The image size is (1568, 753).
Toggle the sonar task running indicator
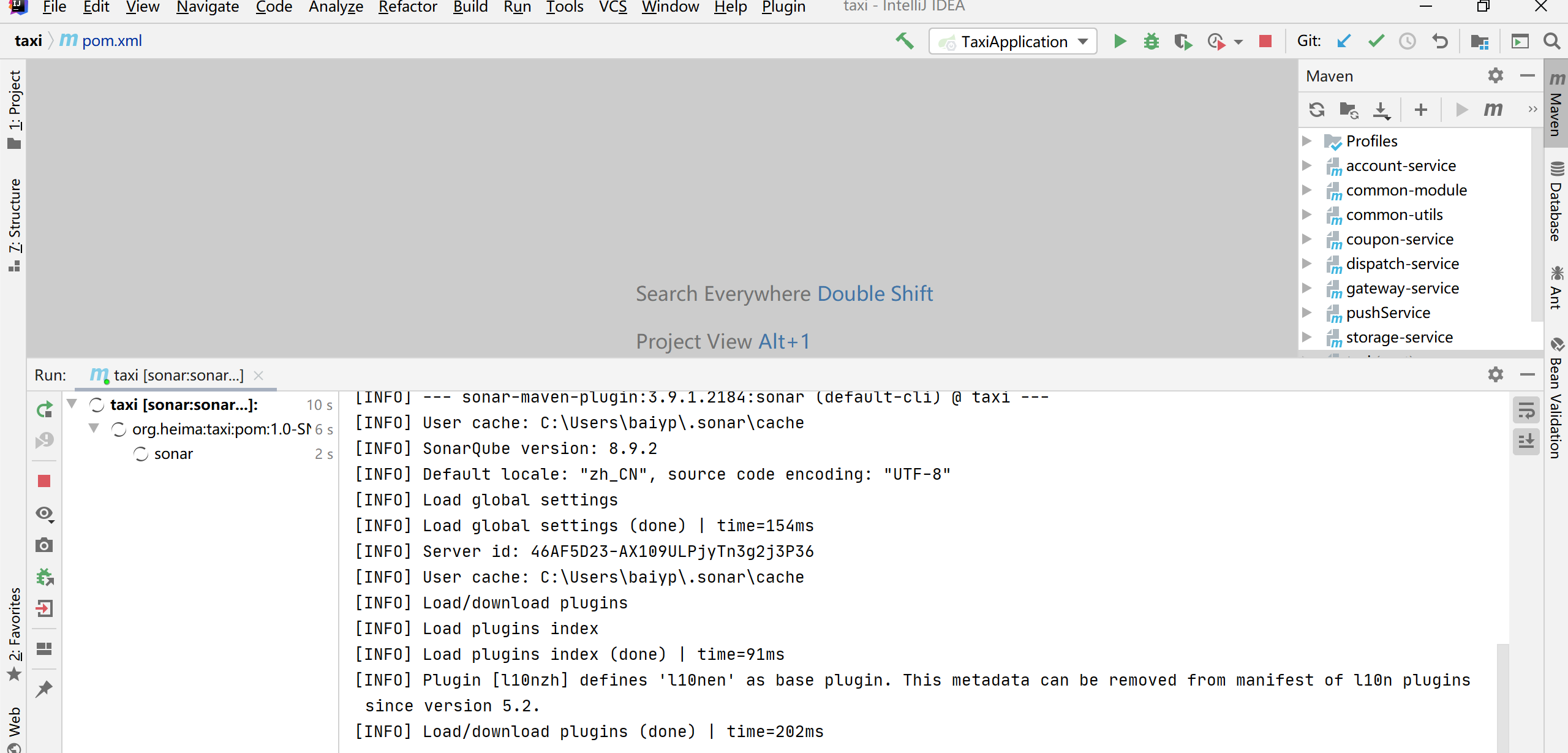pyautogui.click(x=141, y=453)
